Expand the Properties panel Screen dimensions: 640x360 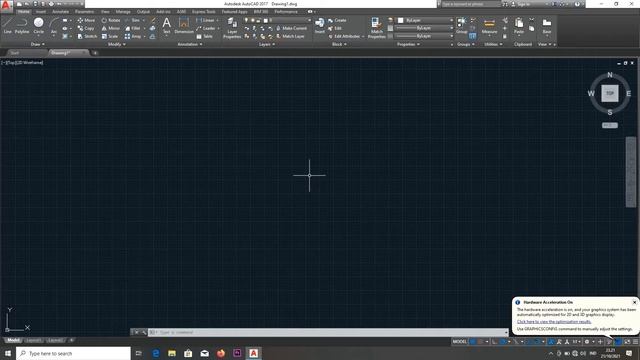[408, 44]
